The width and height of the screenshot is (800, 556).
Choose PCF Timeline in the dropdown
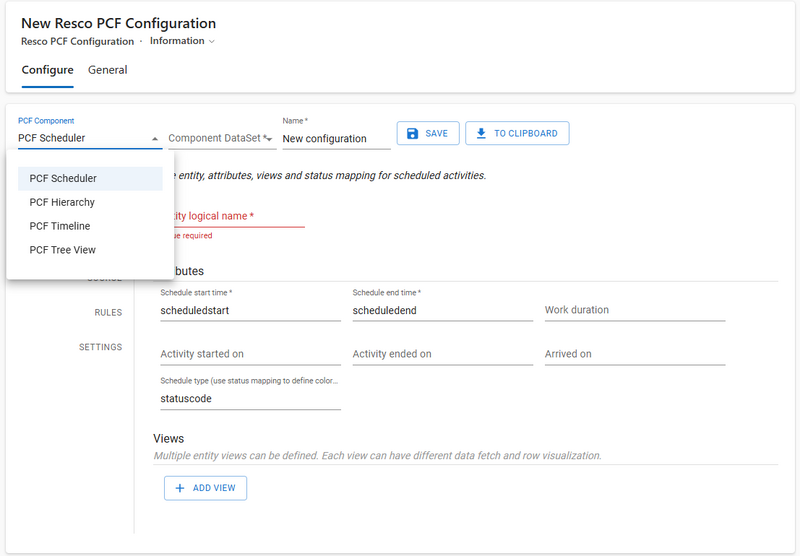[90, 226]
